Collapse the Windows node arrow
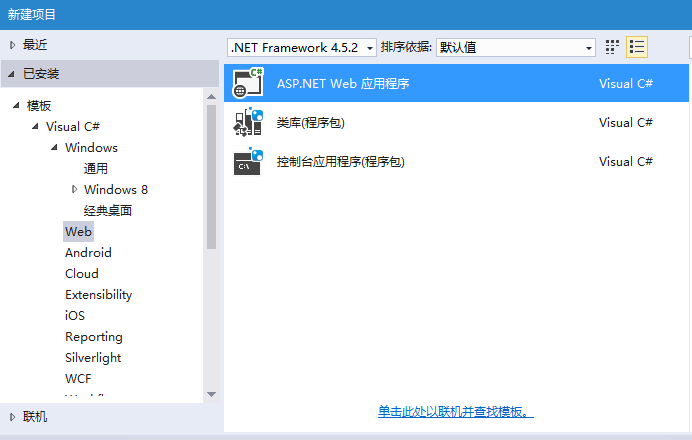This screenshot has height=440, width=692. 54,147
